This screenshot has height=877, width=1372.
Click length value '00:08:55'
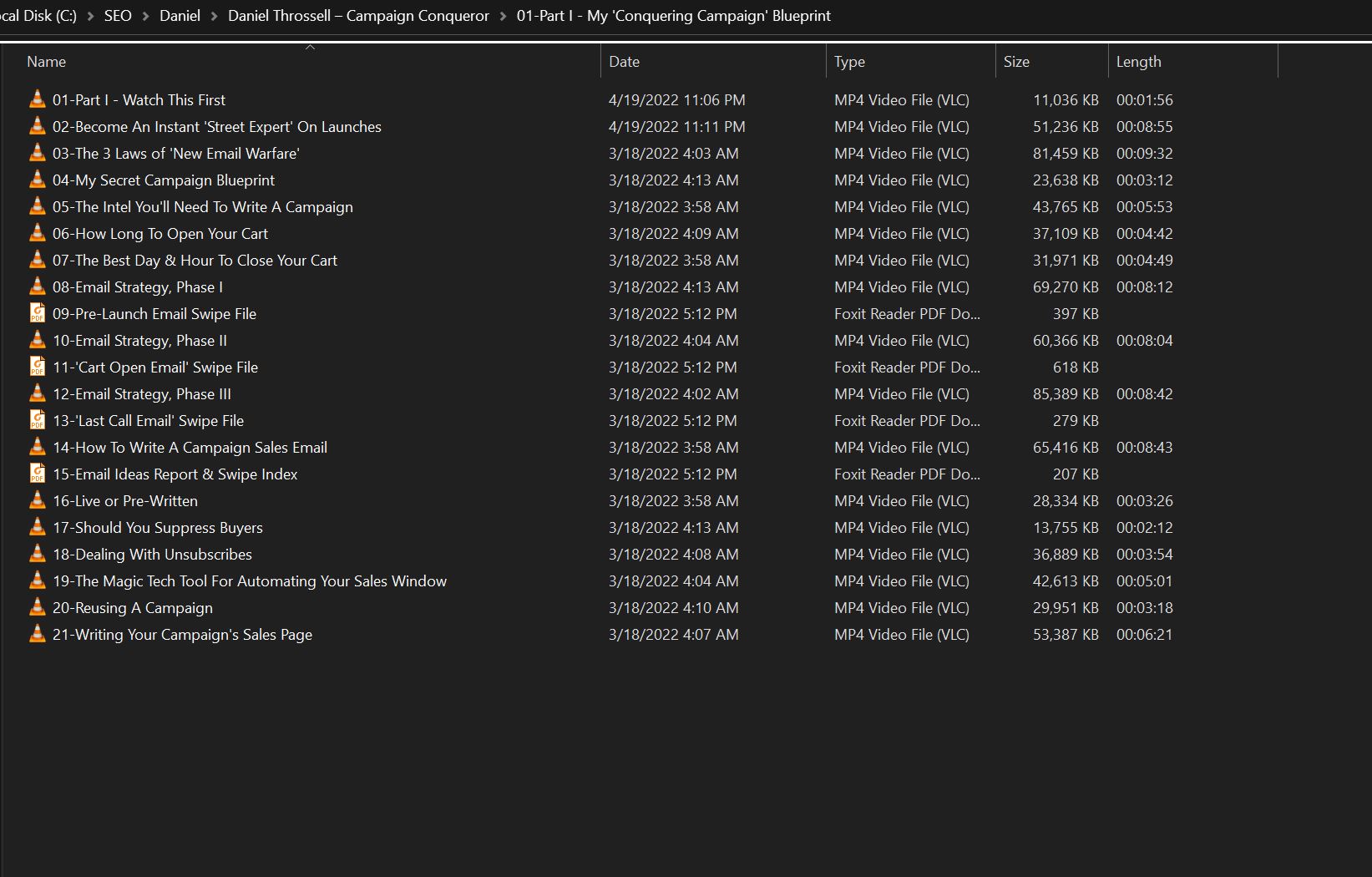tap(1145, 126)
